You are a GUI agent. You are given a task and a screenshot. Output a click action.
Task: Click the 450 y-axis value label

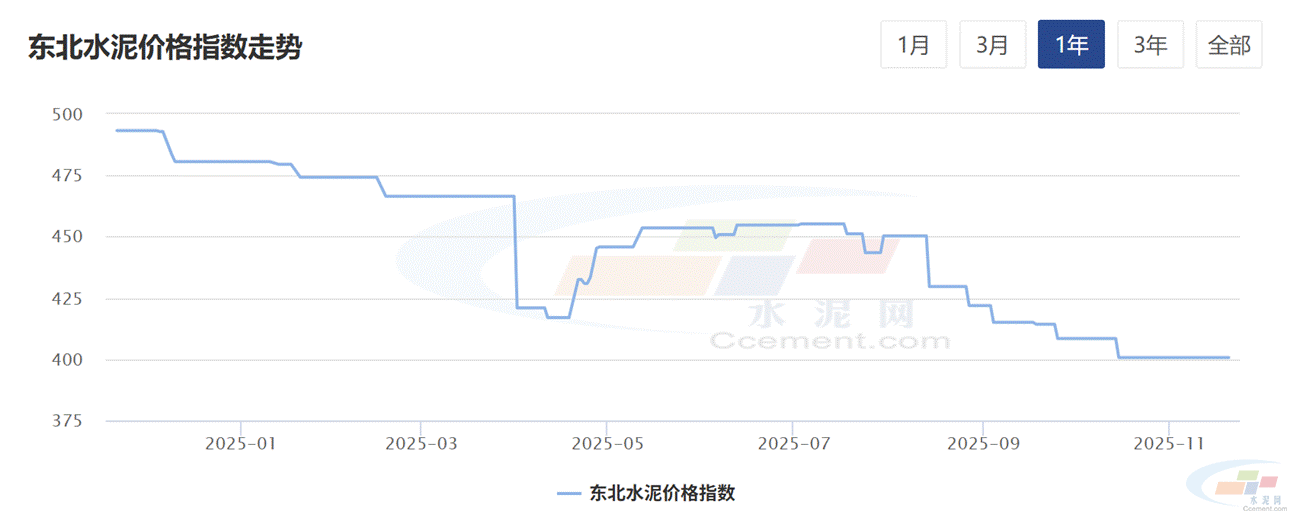pos(66,237)
